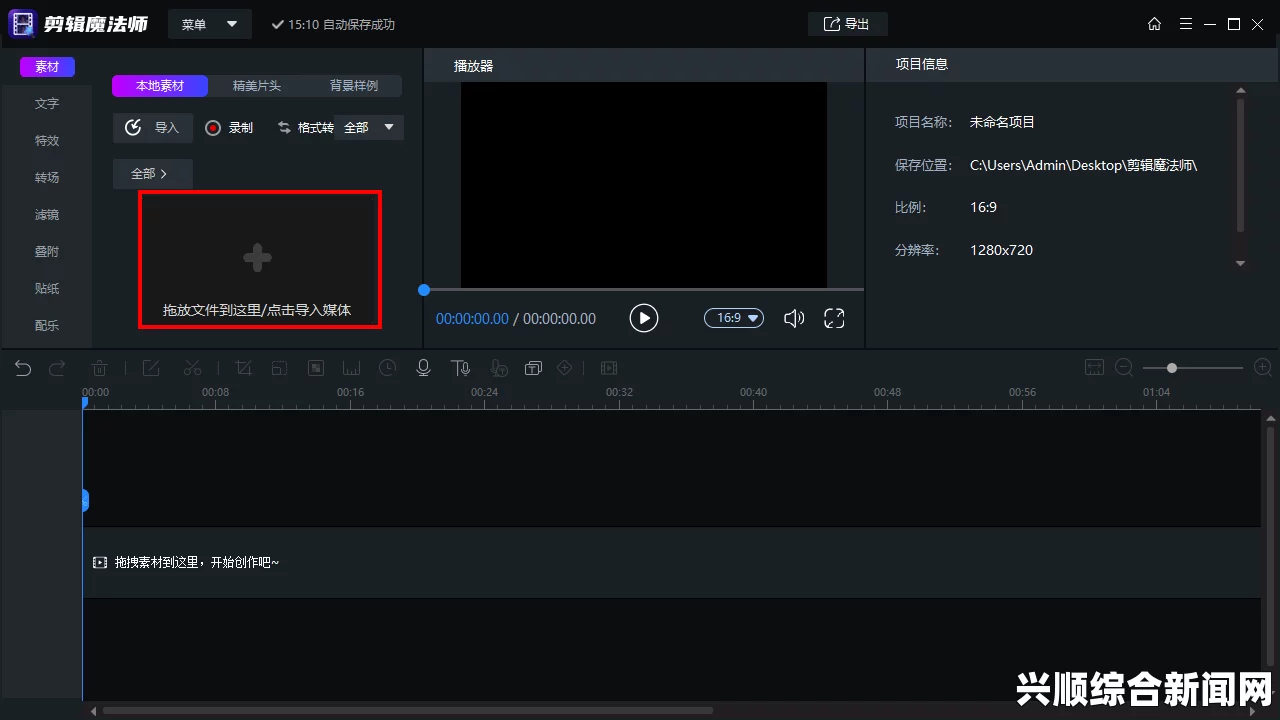
Task: Open the 叠附 sidebar section
Action: pos(47,251)
